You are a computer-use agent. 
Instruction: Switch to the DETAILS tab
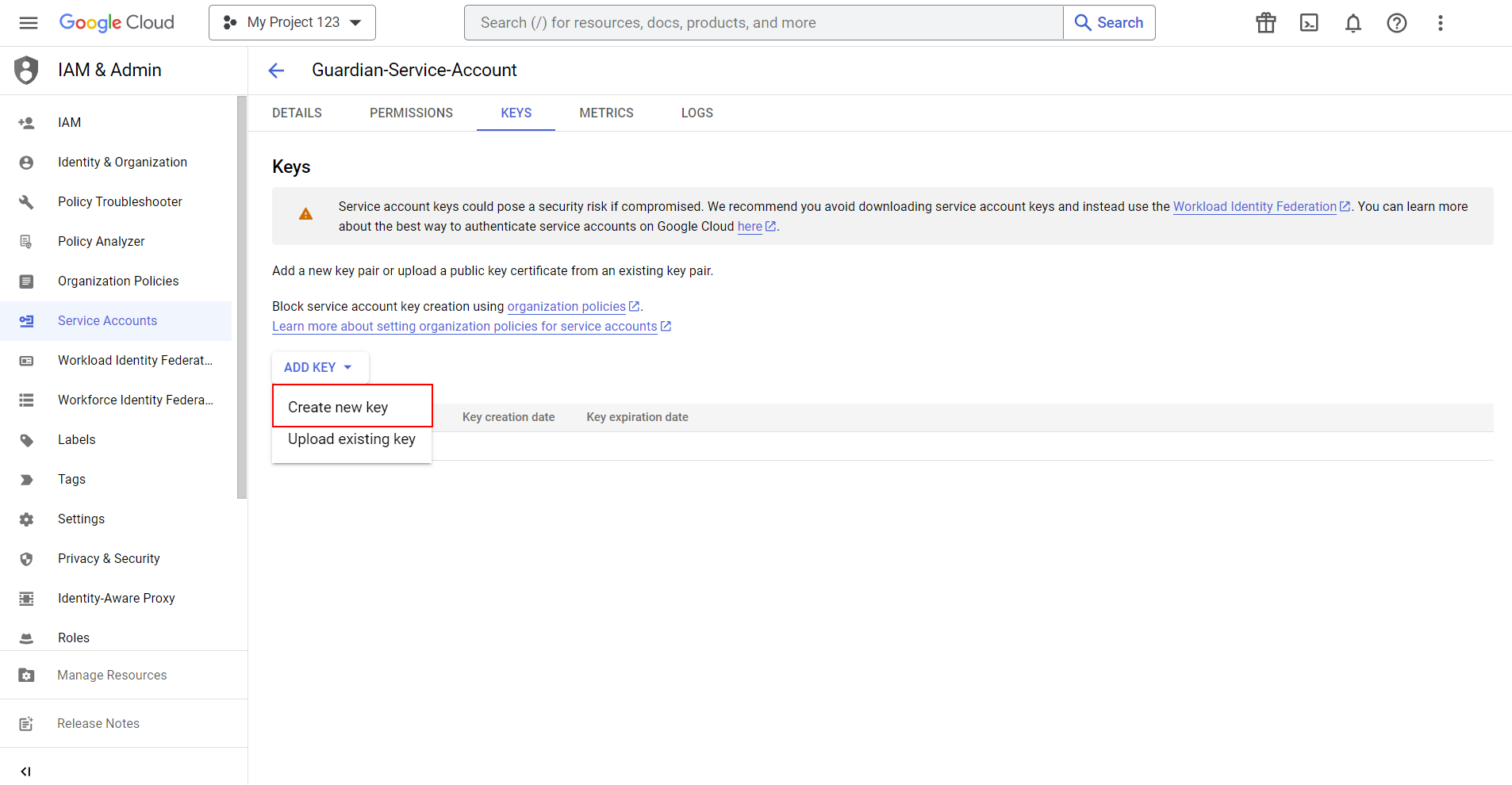(x=297, y=113)
